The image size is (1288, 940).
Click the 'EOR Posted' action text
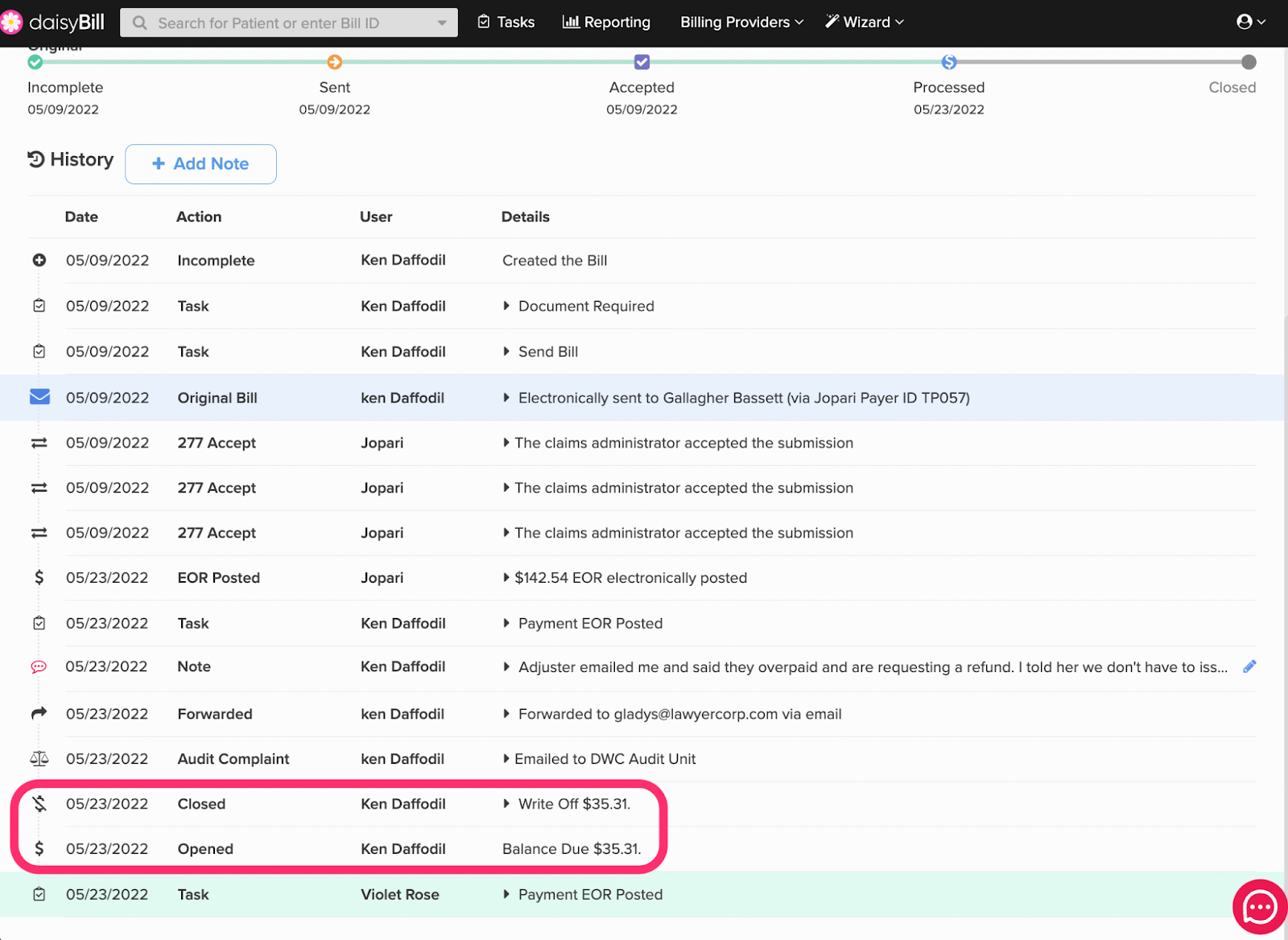(x=219, y=578)
